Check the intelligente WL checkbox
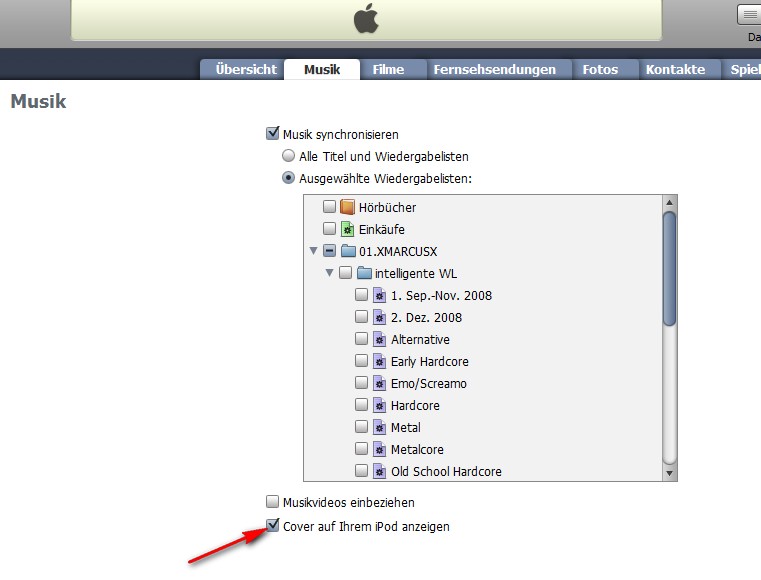Viewport: 761px width, 580px height. click(x=346, y=272)
